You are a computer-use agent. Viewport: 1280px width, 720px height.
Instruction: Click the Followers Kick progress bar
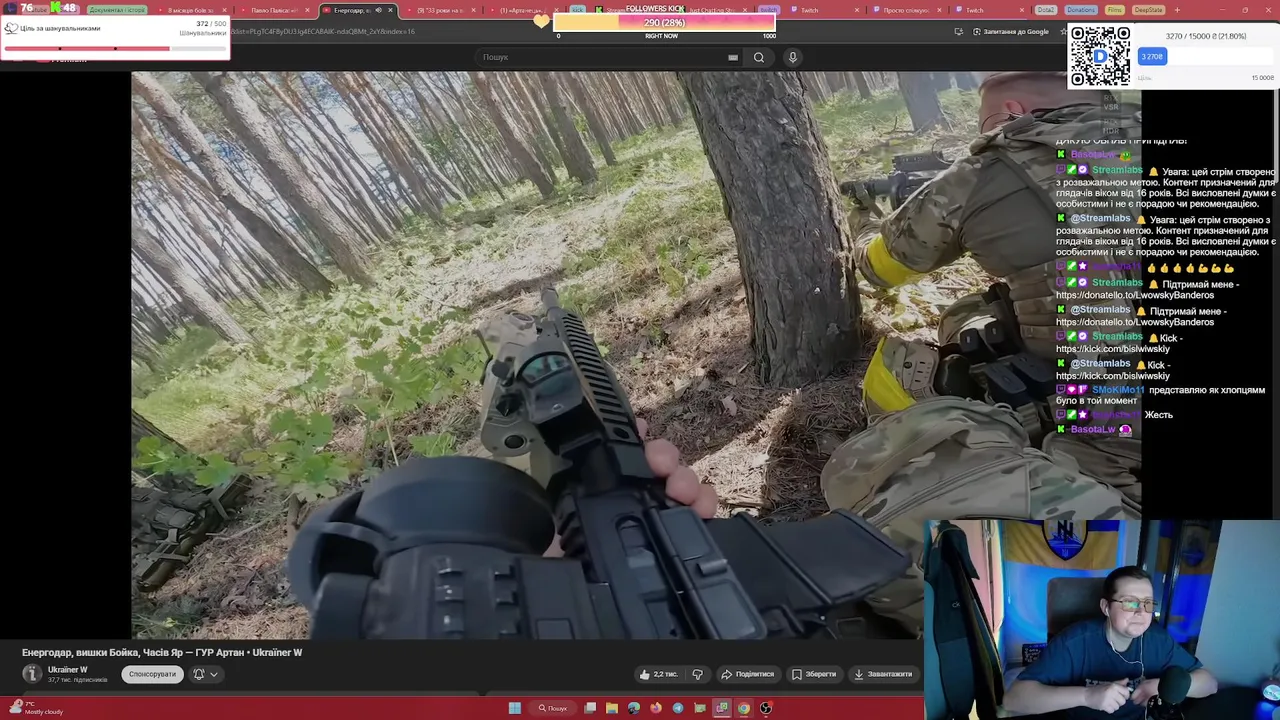pos(664,23)
